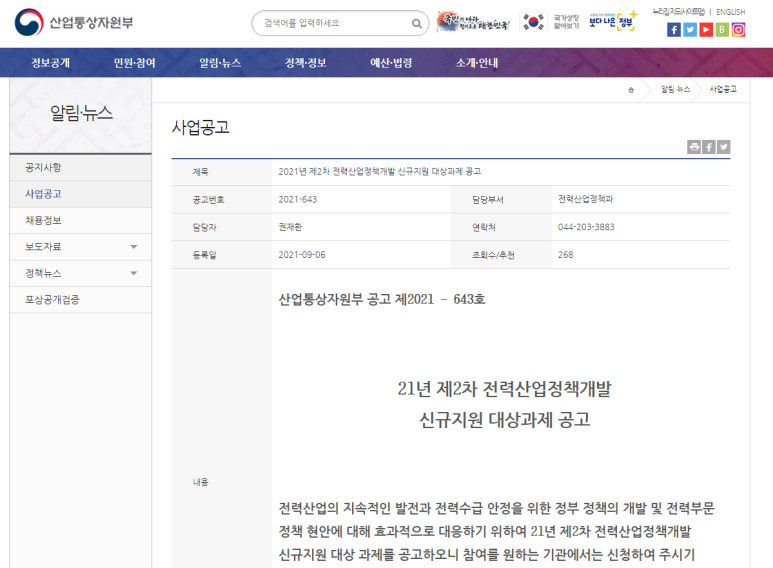Click the Korean flag 국가상징 알아보기 icon

tap(550, 22)
